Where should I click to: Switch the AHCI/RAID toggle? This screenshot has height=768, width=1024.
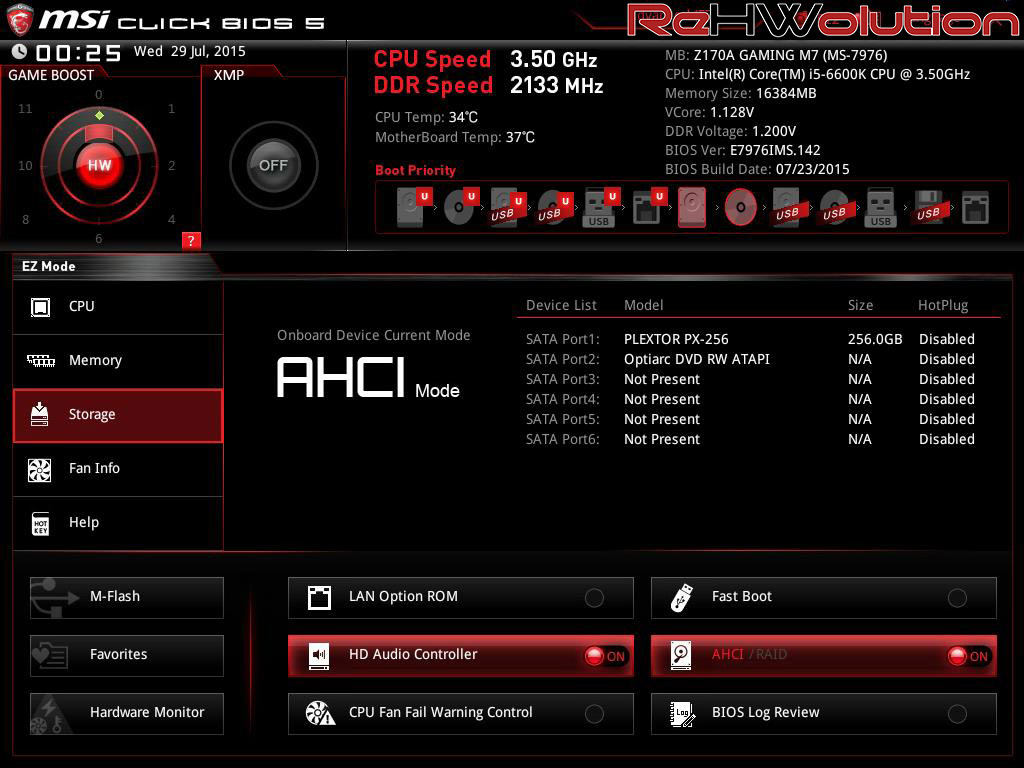point(967,656)
